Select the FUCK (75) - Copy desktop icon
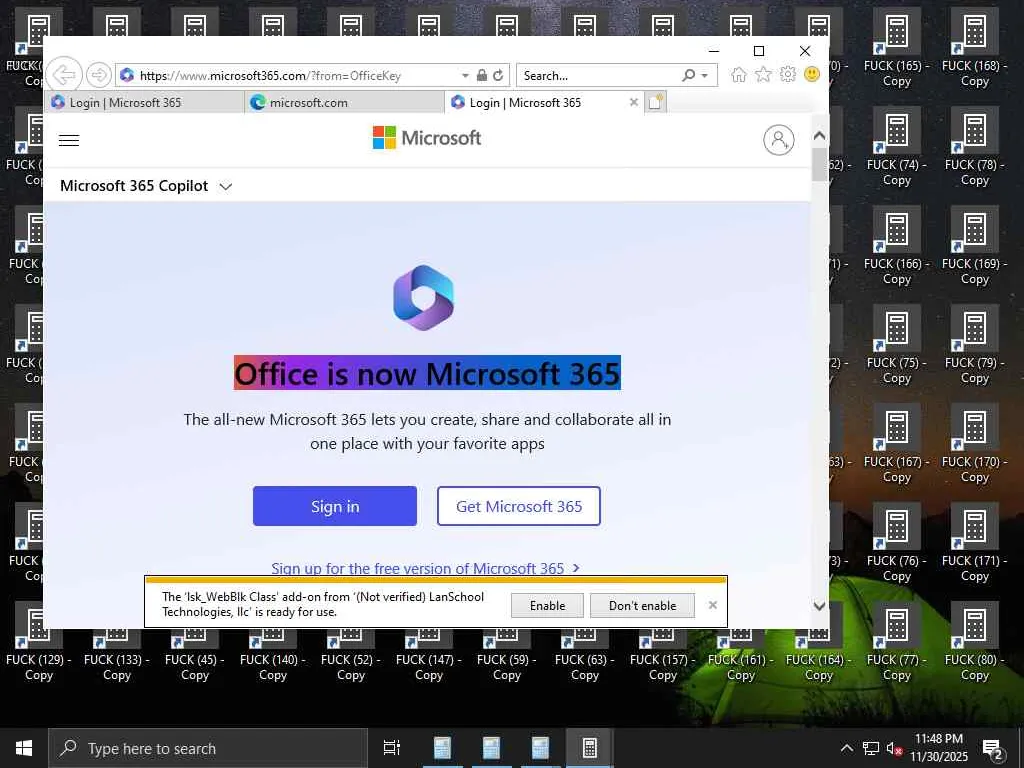 point(897,345)
